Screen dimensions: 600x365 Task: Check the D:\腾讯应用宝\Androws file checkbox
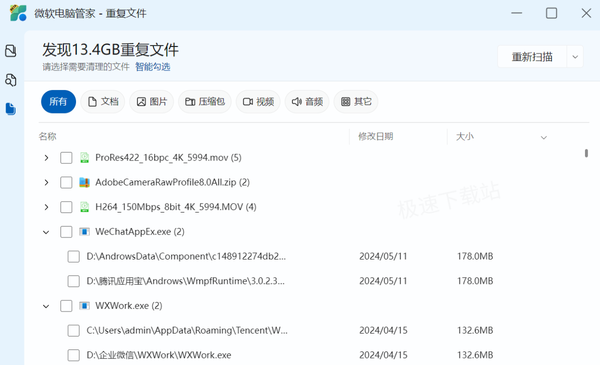point(73,281)
